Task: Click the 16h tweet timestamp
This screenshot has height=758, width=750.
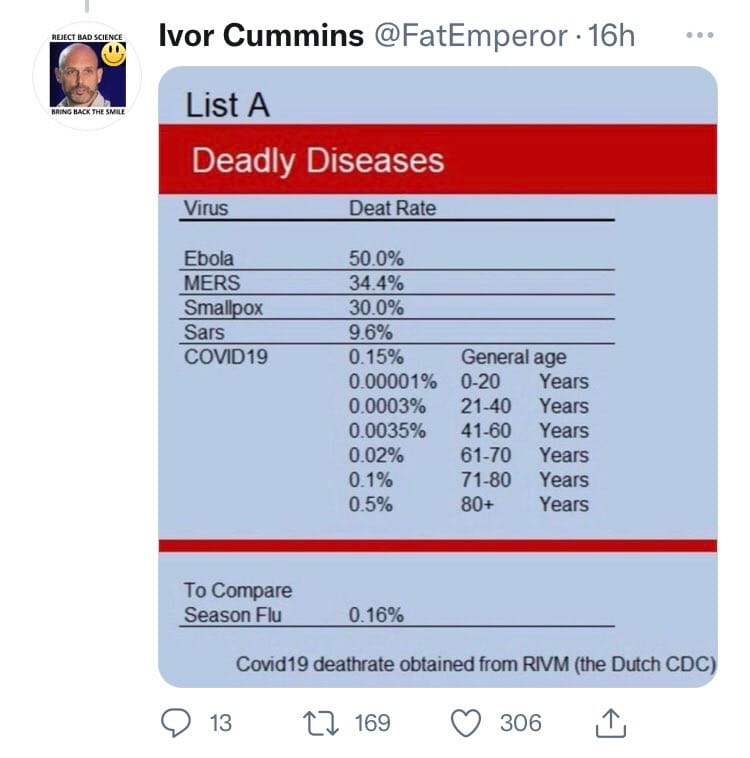Action: [x=611, y=35]
